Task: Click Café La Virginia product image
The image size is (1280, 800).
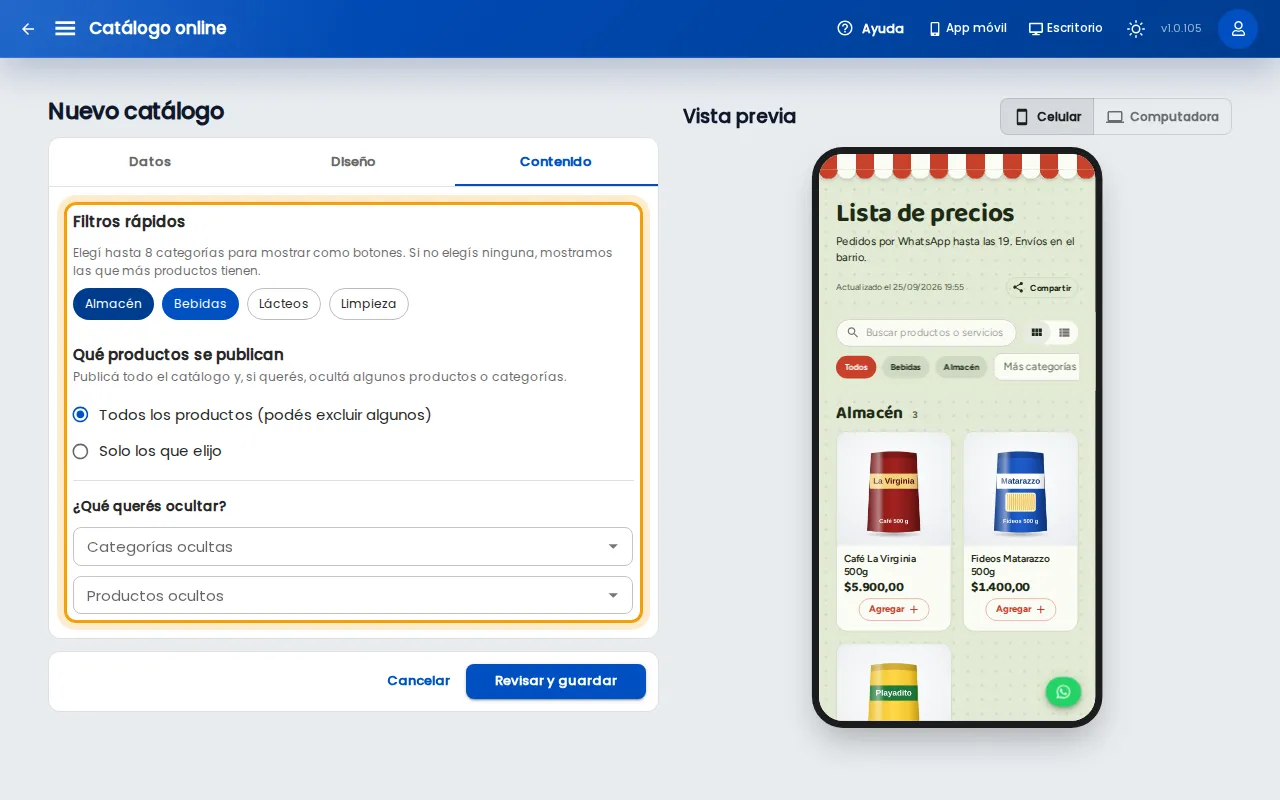Action: click(894, 490)
